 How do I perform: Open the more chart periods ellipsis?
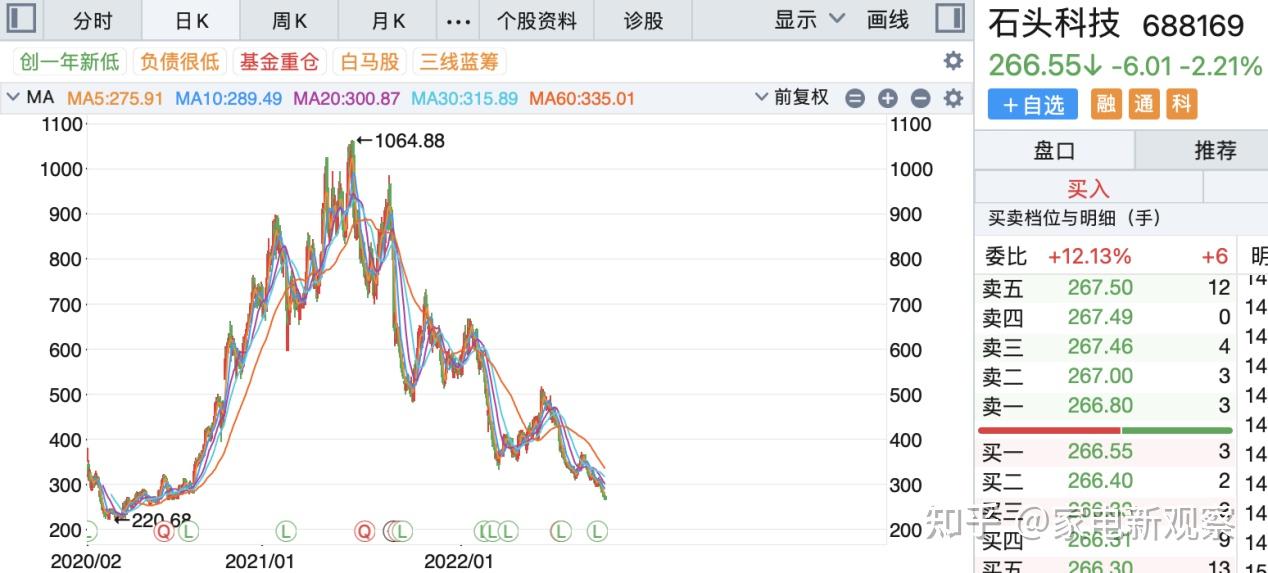coord(458,21)
